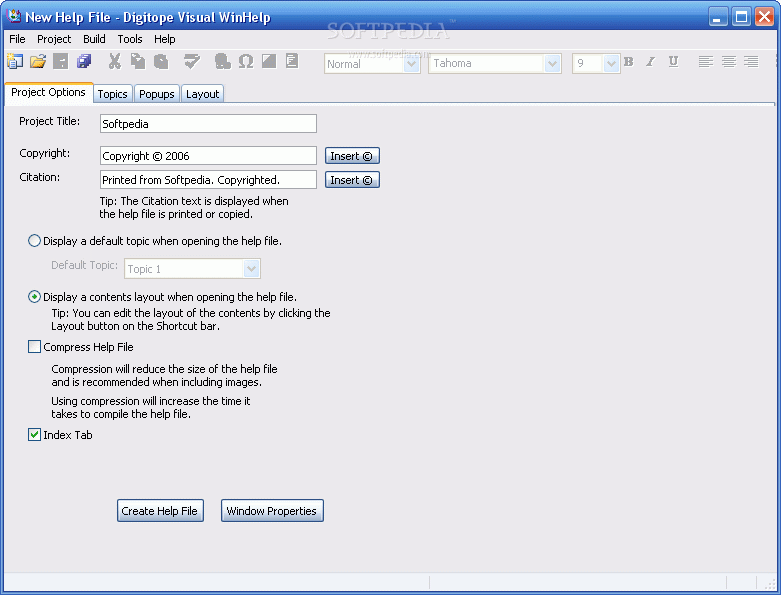The image size is (781, 595).
Task: Open the font size 9 dropdown
Action: (x=611, y=64)
